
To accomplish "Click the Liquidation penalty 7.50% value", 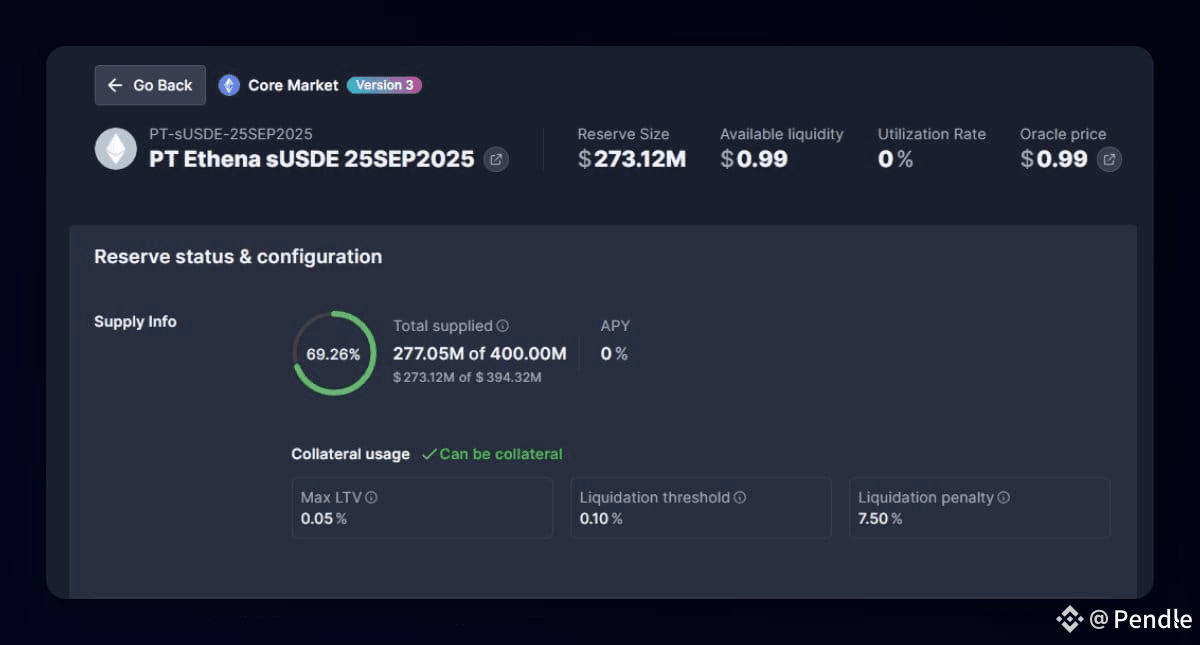I will coord(880,519).
